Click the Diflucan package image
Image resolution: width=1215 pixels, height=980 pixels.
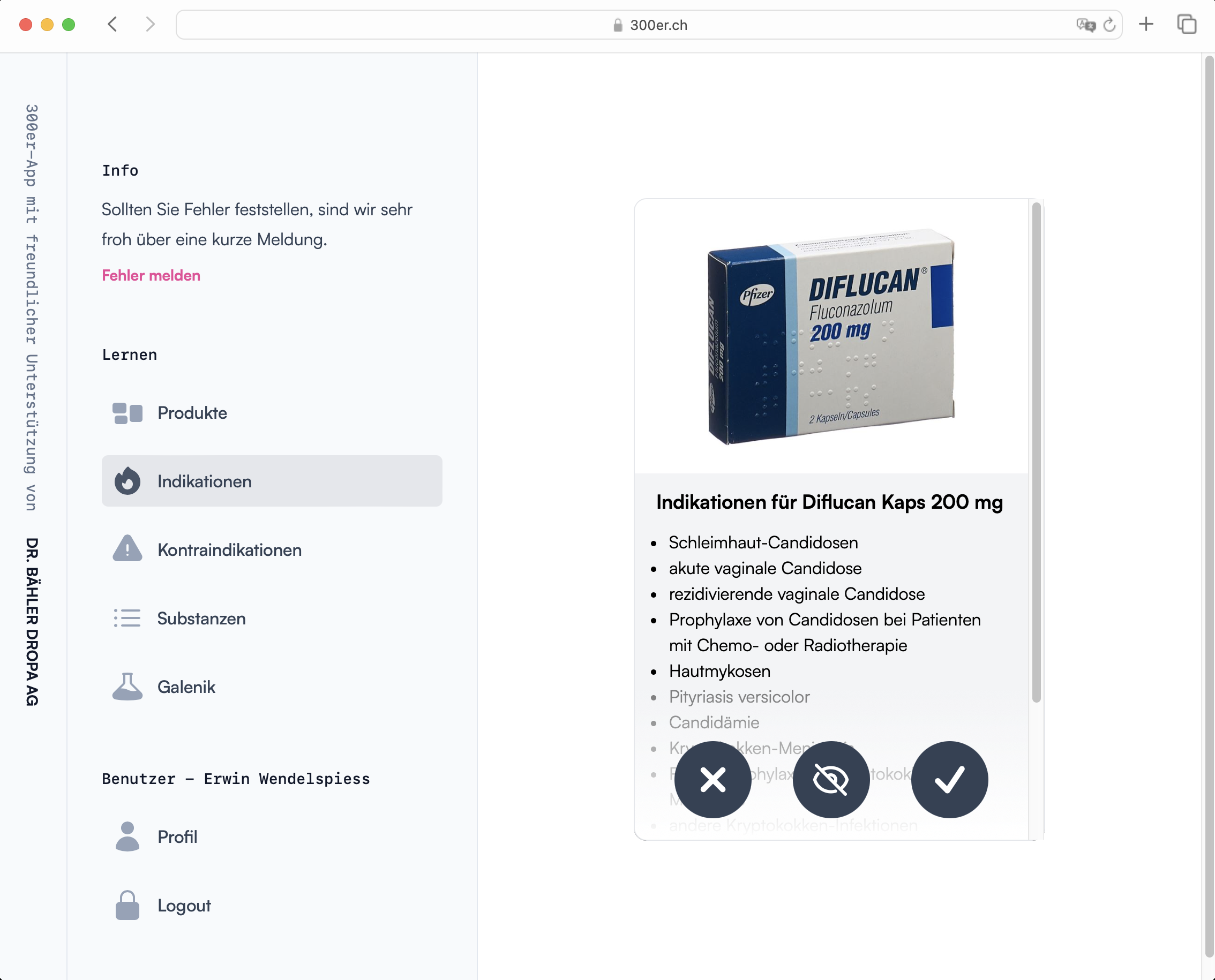pos(830,336)
